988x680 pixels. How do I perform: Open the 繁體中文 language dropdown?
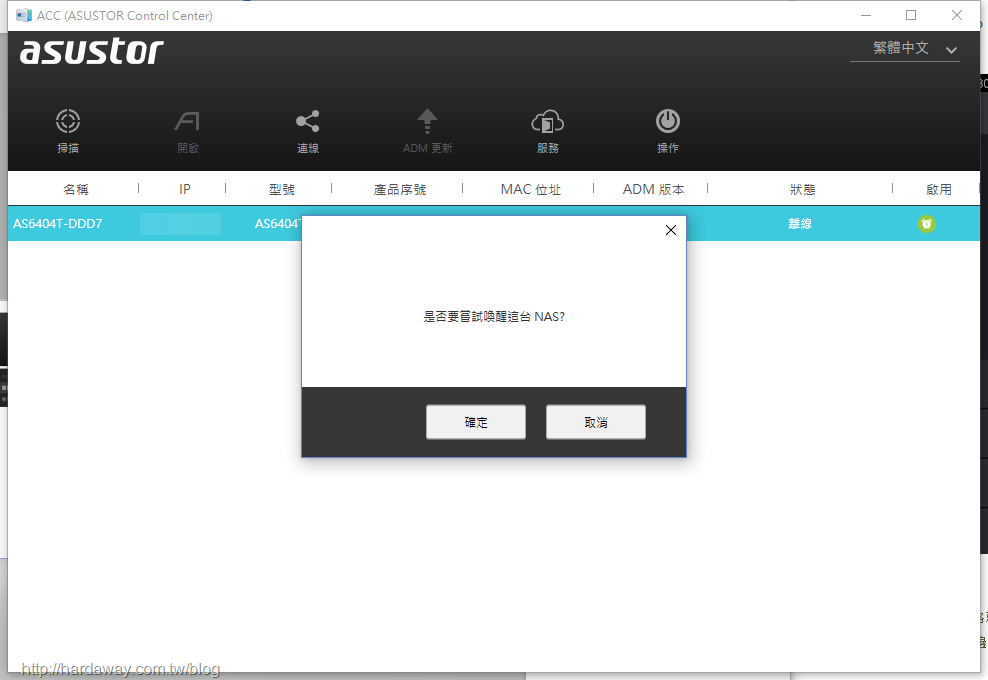point(905,49)
